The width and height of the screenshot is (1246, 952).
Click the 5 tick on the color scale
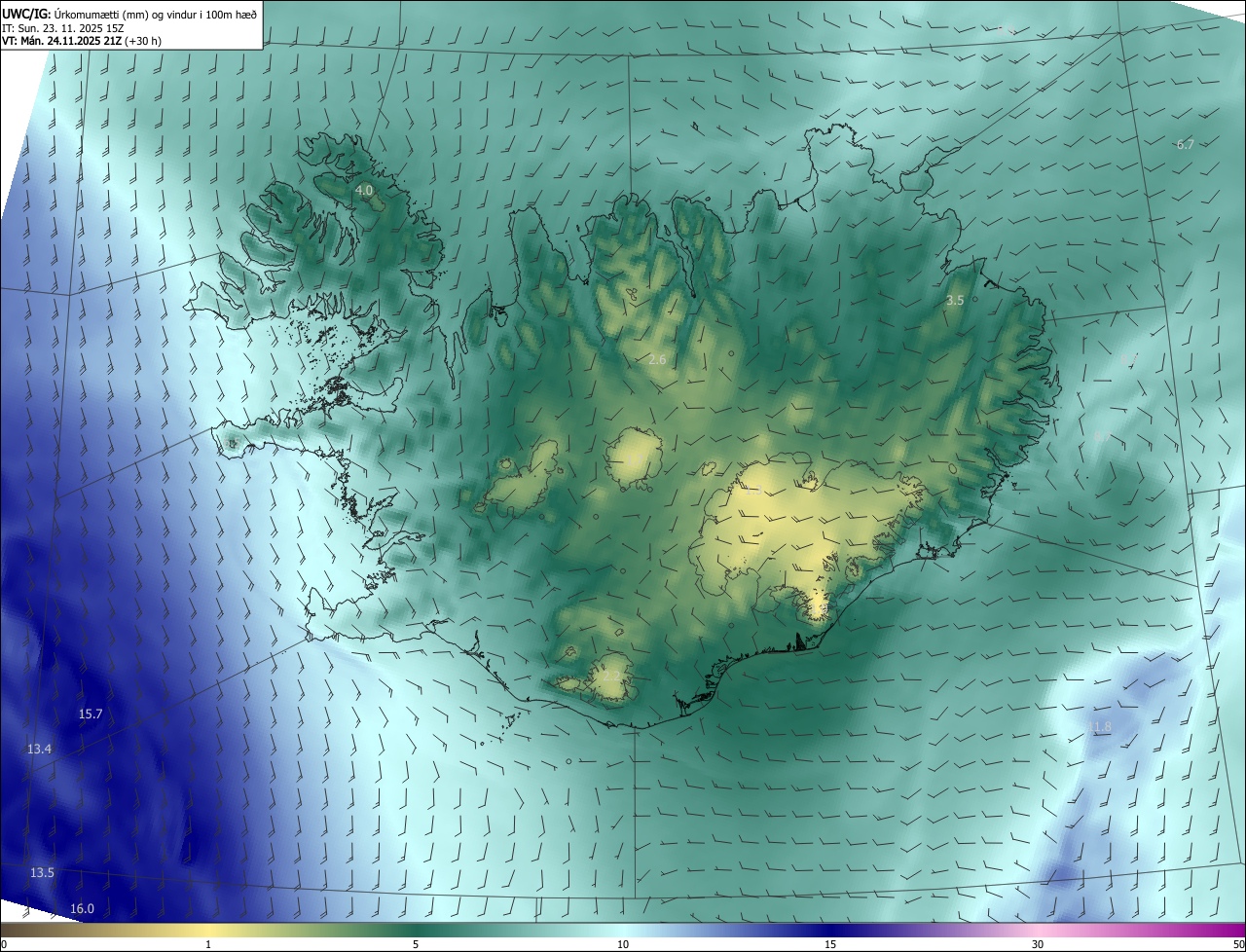click(x=416, y=944)
